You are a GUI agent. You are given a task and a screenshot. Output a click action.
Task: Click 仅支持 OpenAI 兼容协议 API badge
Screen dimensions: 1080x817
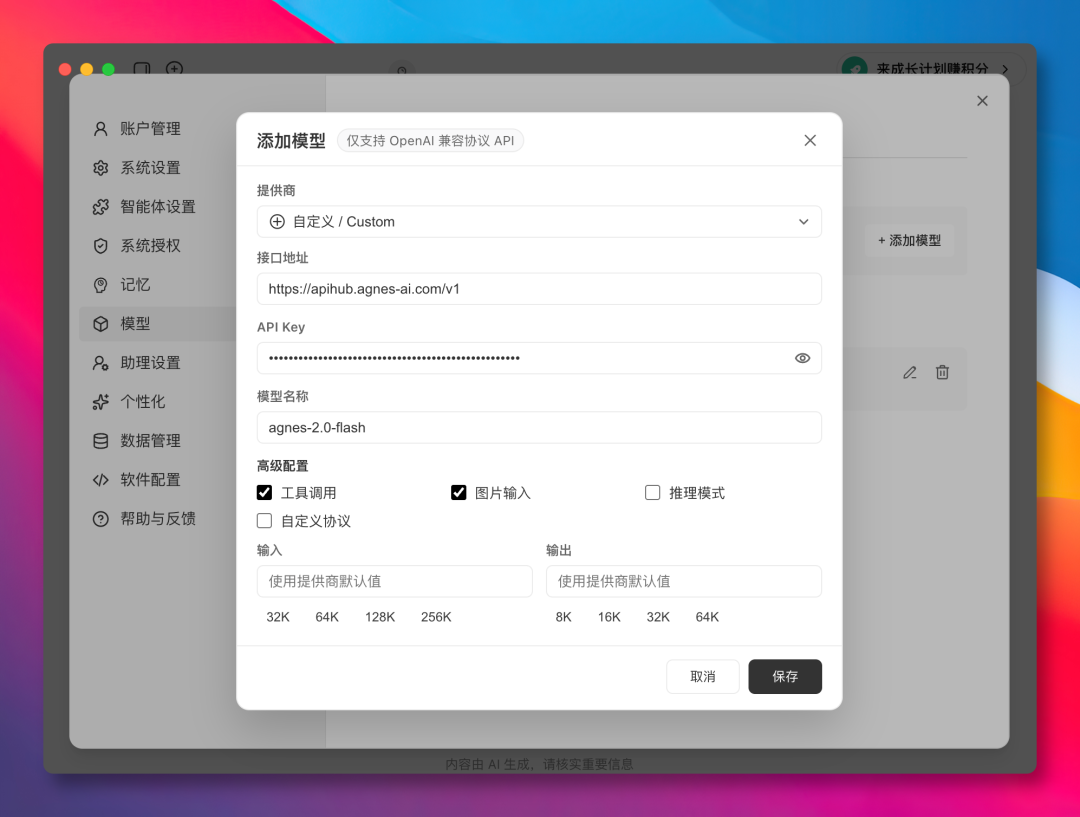[430, 141]
